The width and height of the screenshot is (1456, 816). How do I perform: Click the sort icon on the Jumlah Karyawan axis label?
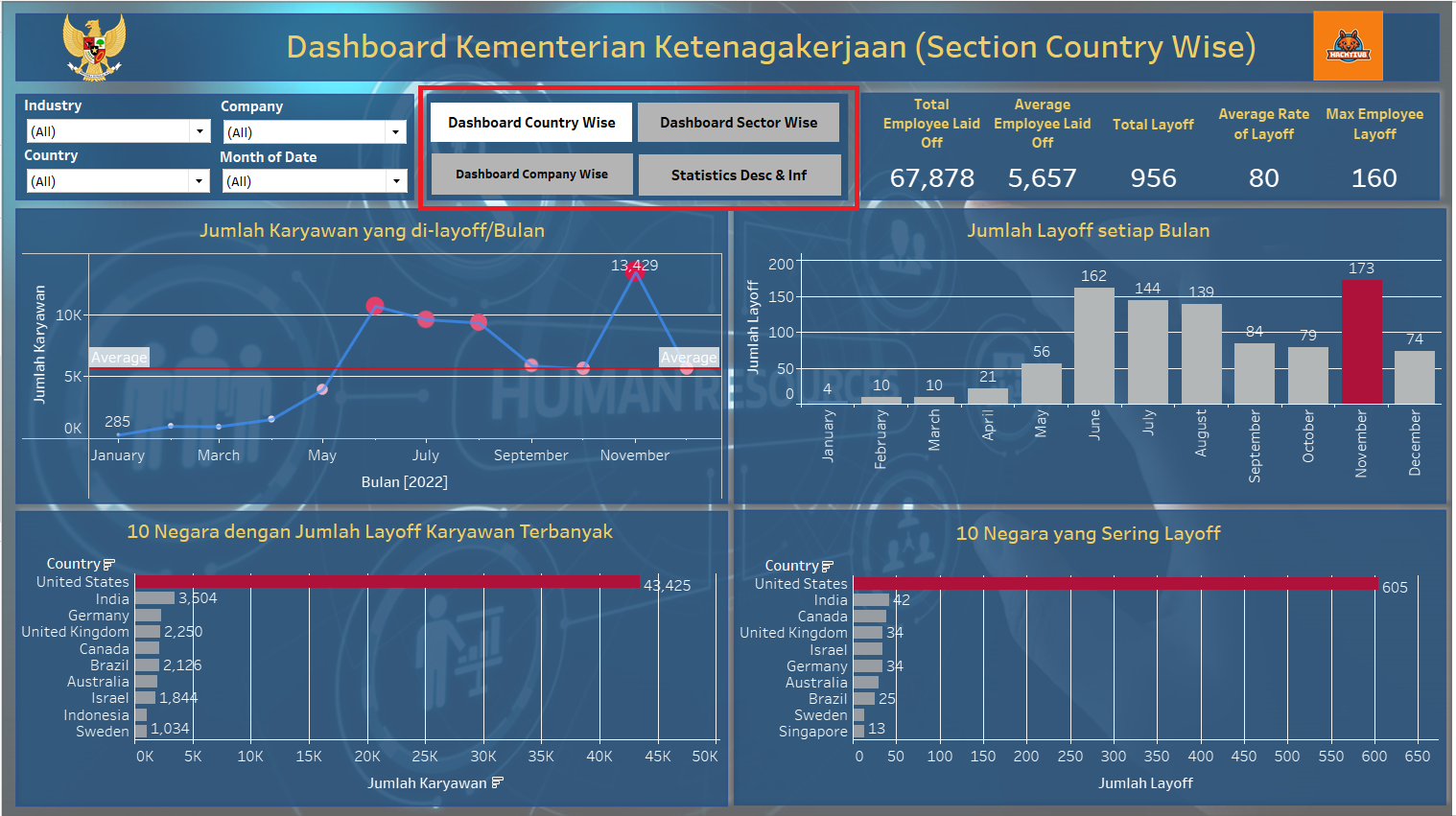(498, 782)
